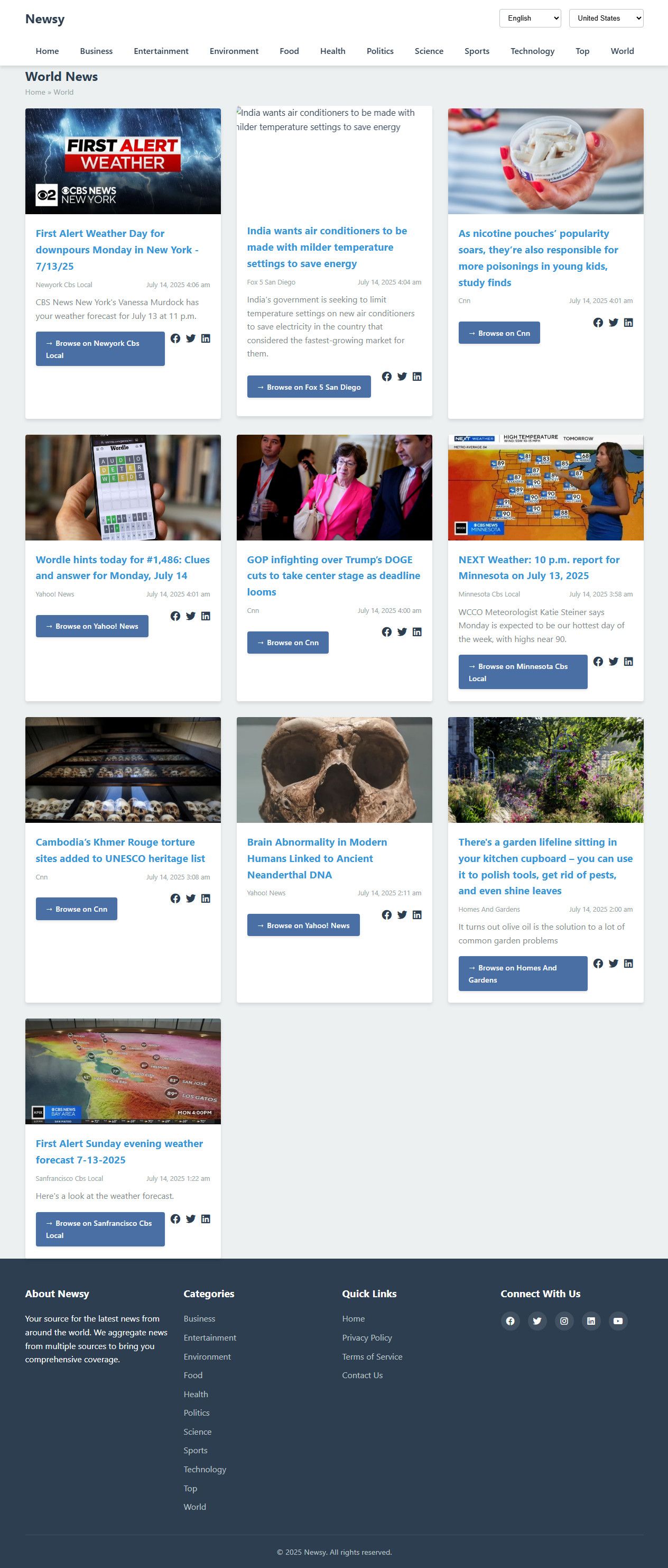
Task: Share Cambodia Khmer Rouge article on Twitter
Action: 190,898
